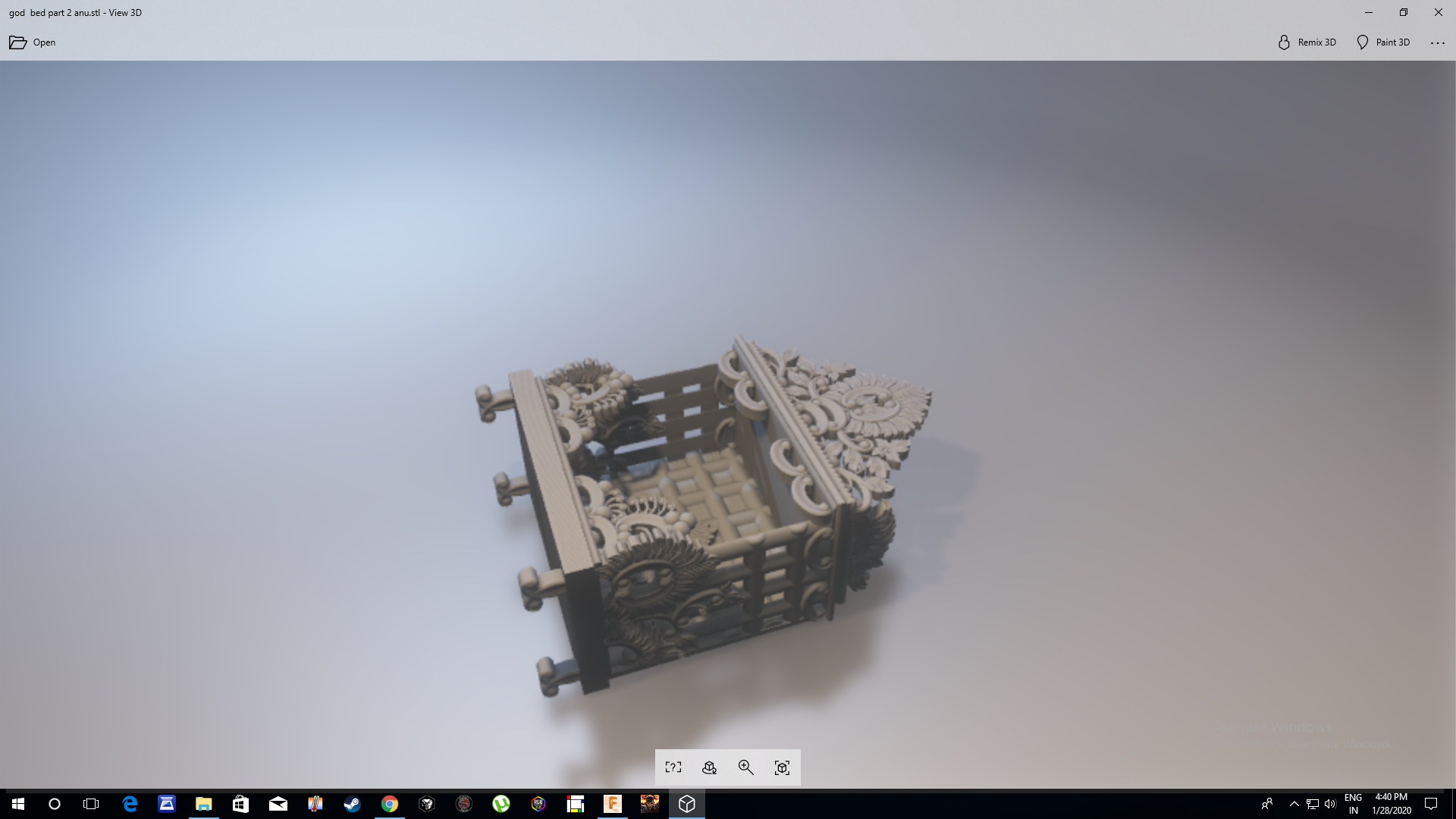Open Google Chrome from the taskbar
Screen dimensions: 1456x819
pyautogui.click(x=390, y=804)
